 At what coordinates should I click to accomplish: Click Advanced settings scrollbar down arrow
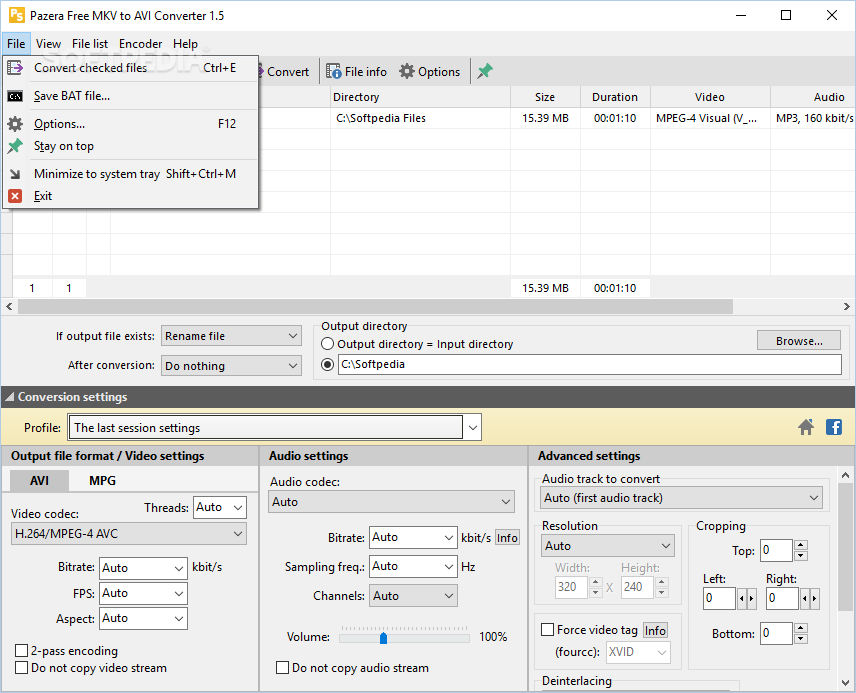[845, 683]
